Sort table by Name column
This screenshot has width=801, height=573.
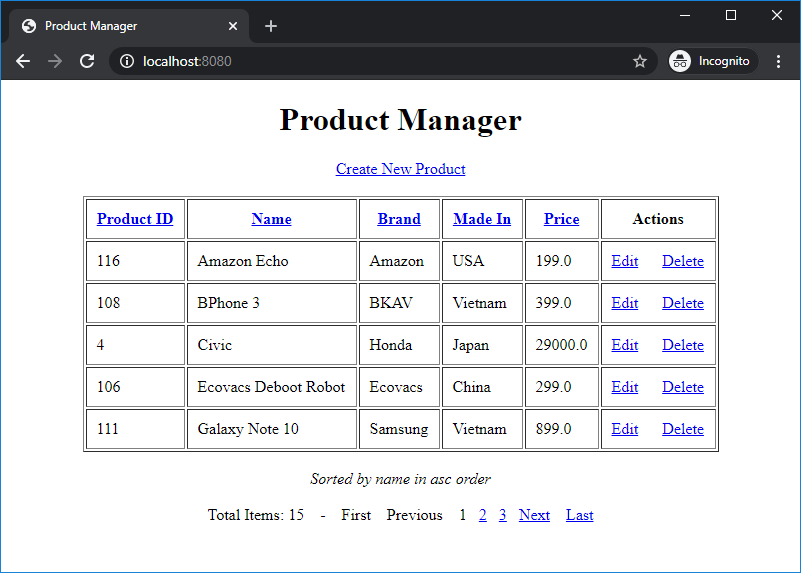tap(271, 219)
